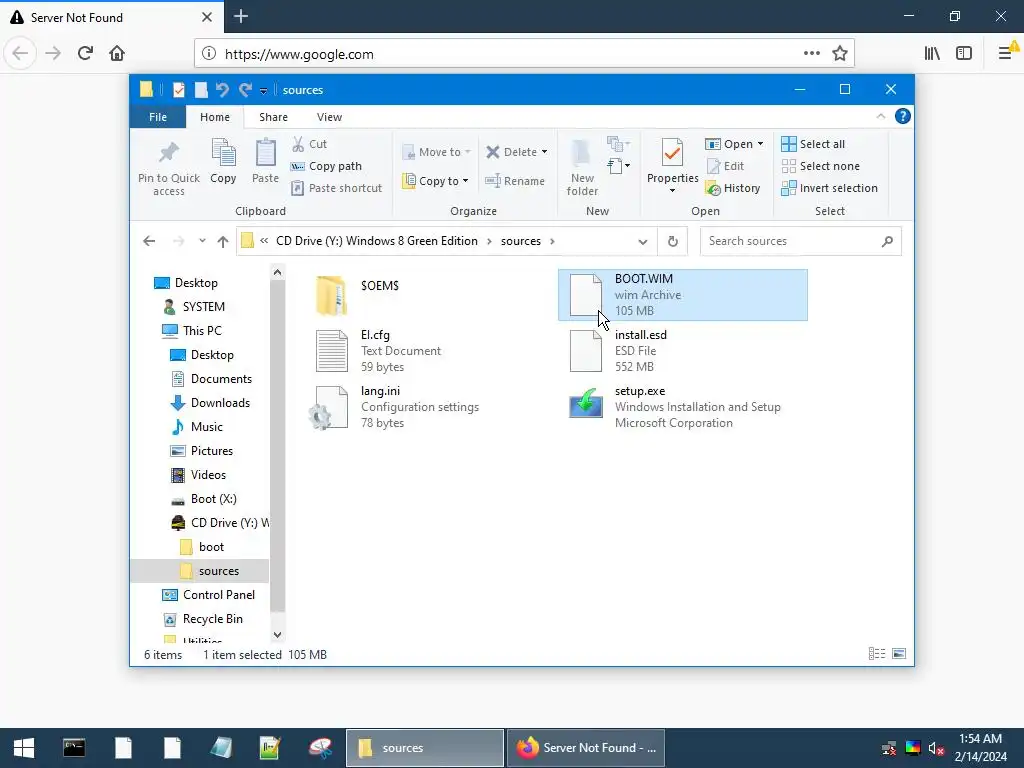Select Downloads in navigation pane
The image size is (1024, 768).
click(219, 403)
